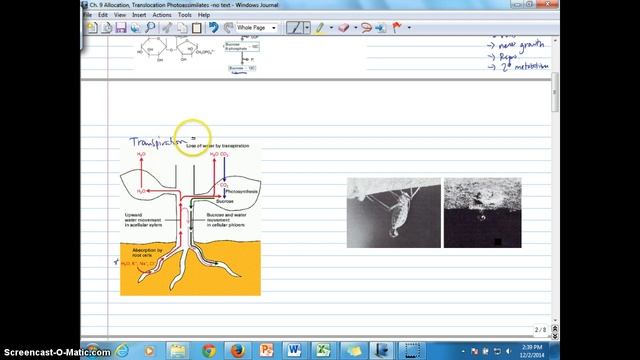The height and width of the screenshot is (360, 640).
Task: Click the Paste clipboard icon
Action: pyautogui.click(x=197, y=28)
